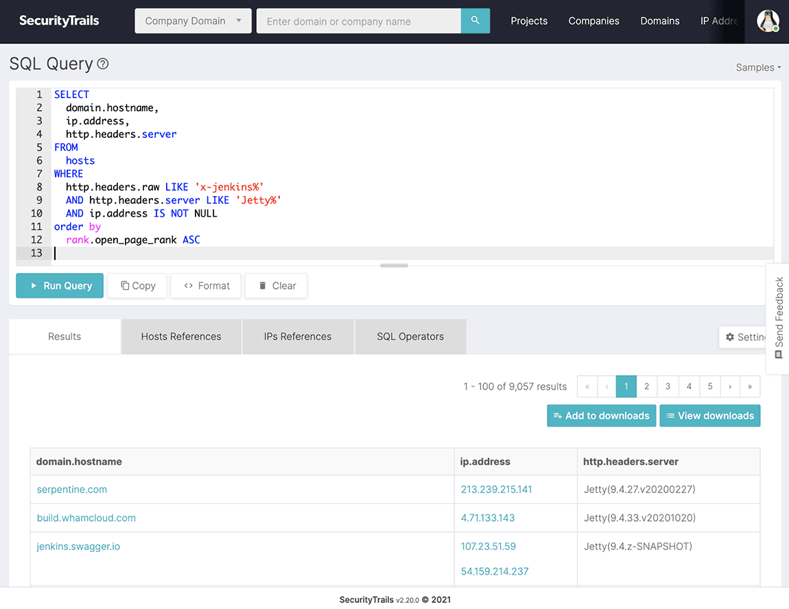Select results page 5
Viewport: 789px width, 609px height.
pyautogui.click(x=710, y=387)
